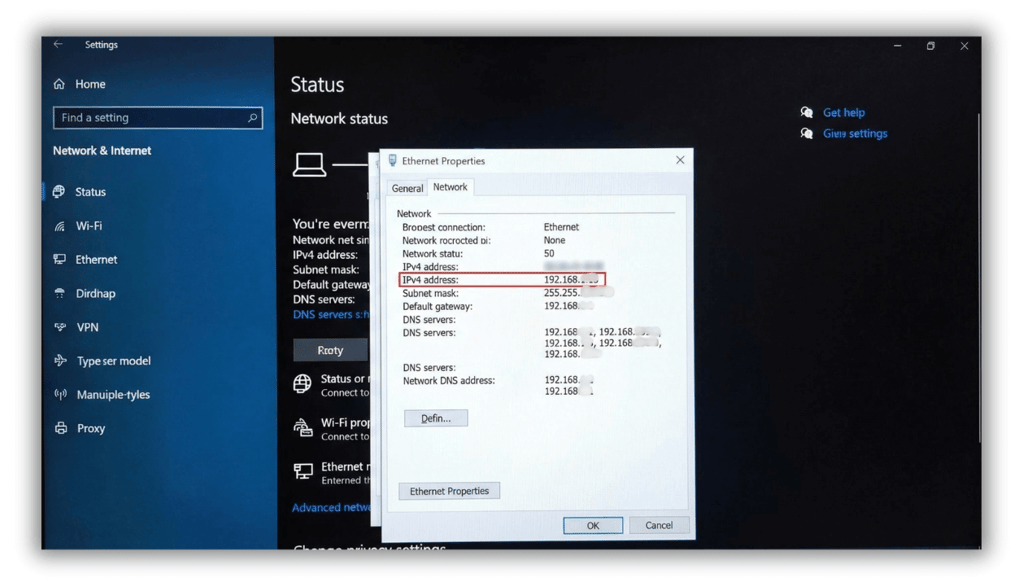1024x586 pixels.
Task: Click the Advanced network settings link
Action: coord(331,507)
